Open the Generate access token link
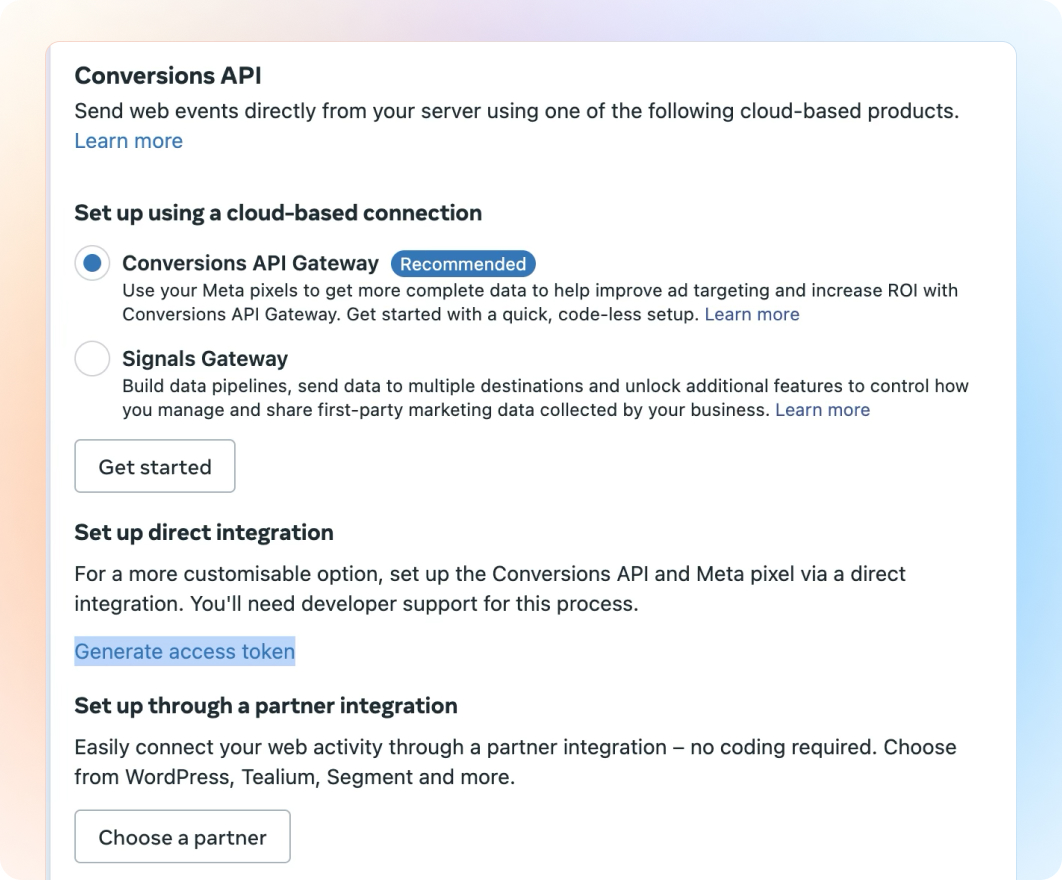 (185, 652)
